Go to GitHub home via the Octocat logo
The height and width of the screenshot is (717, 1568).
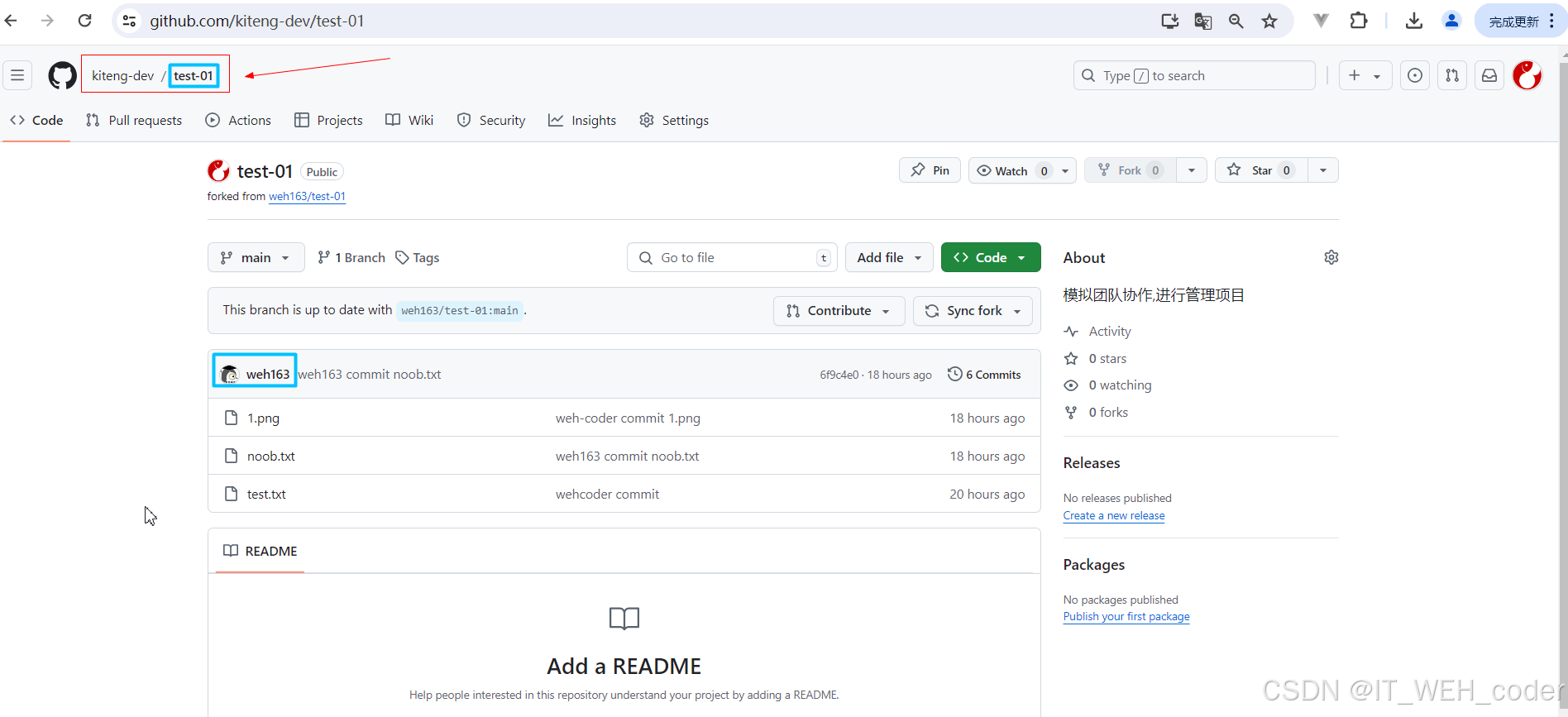62,75
